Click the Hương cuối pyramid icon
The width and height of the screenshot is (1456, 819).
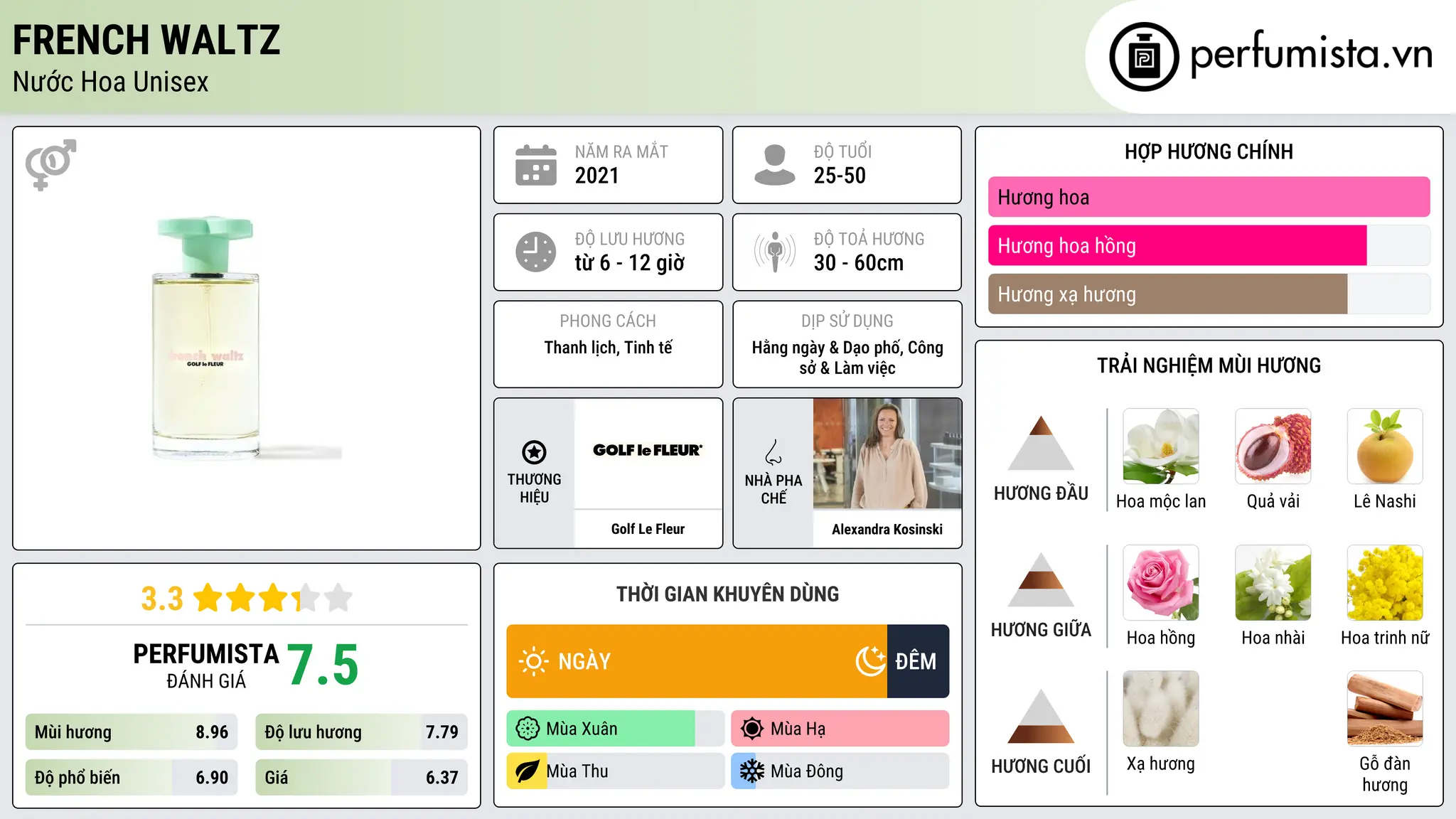1041,716
